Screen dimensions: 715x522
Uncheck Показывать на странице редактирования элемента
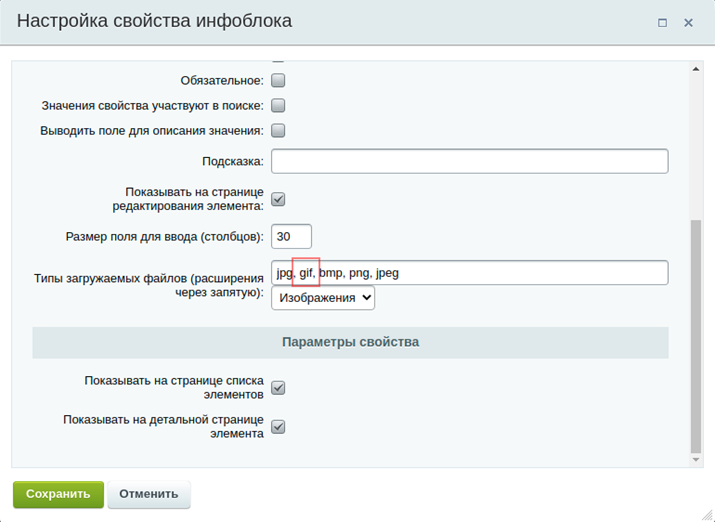pos(279,199)
